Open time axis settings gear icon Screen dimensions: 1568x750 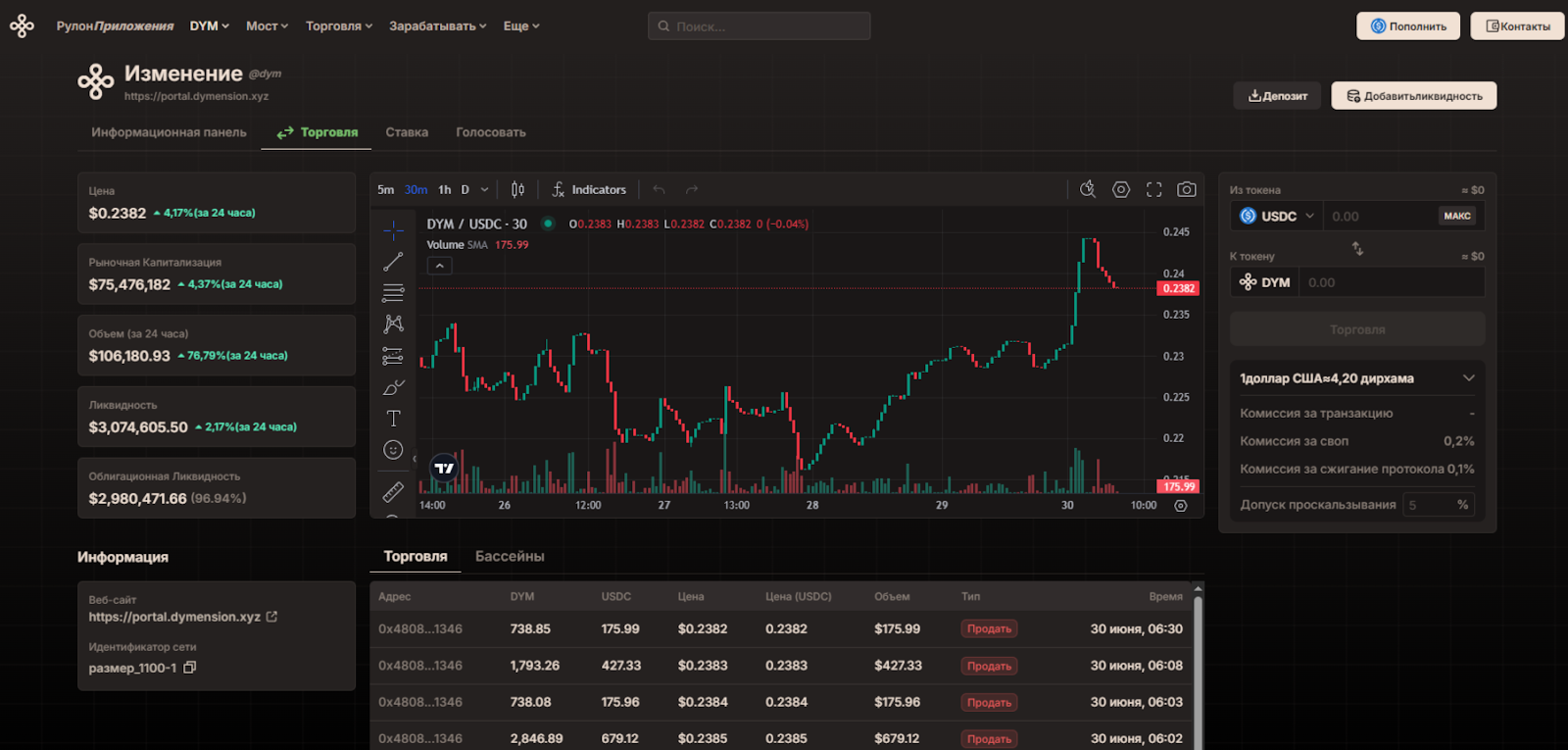tap(1181, 506)
